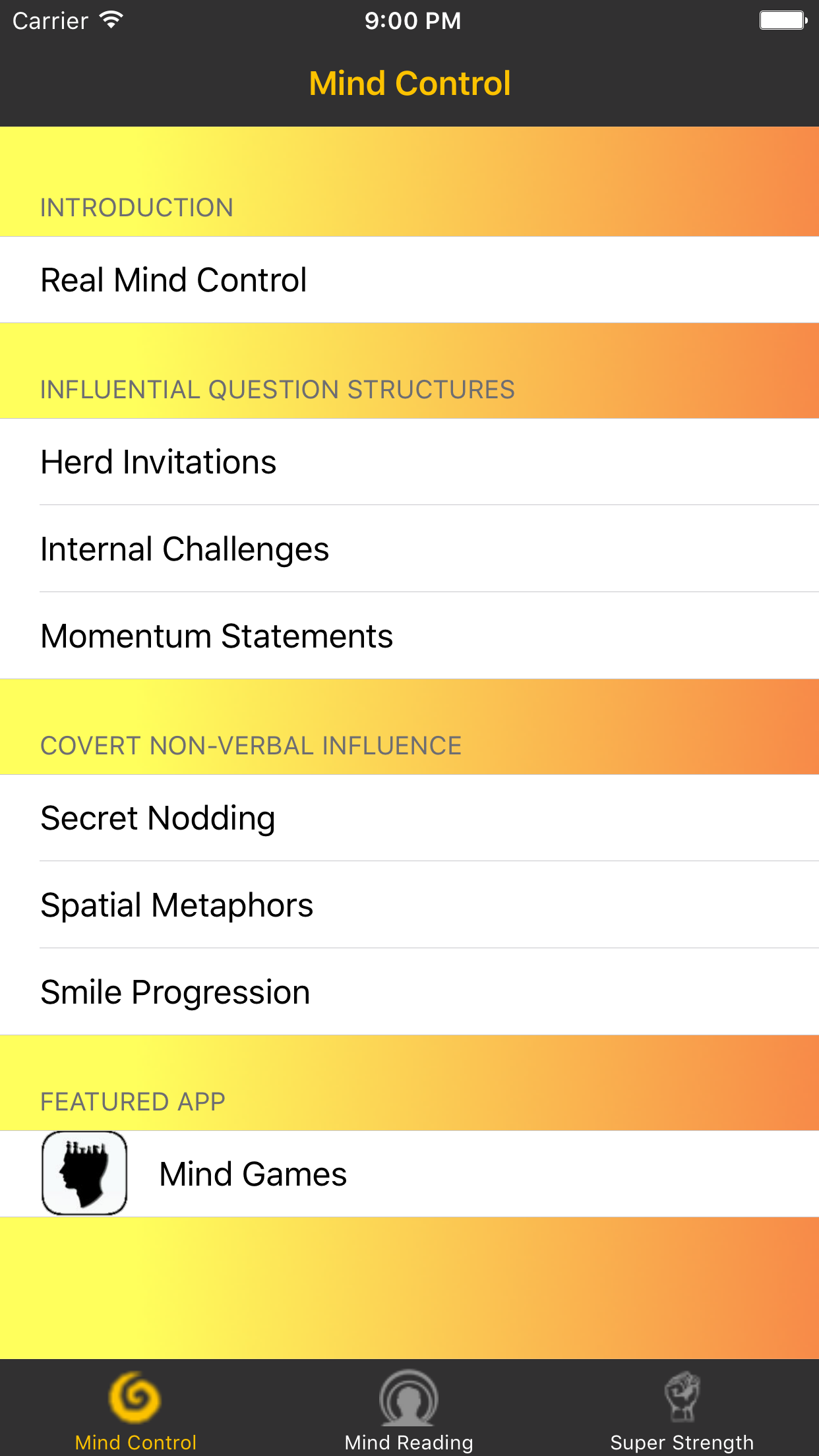Screen dimensions: 819x1456
Task: Tap the battery indicator icon
Action: (x=783, y=20)
